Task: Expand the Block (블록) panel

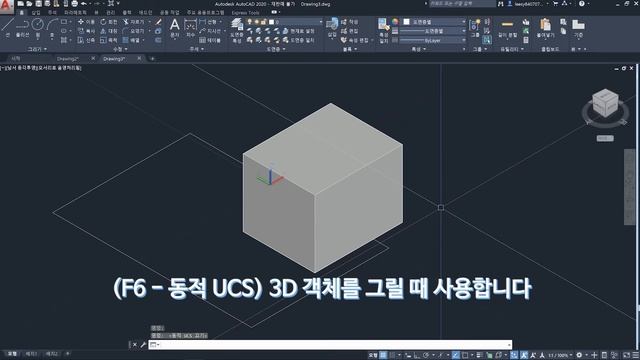Action: [350, 49]
